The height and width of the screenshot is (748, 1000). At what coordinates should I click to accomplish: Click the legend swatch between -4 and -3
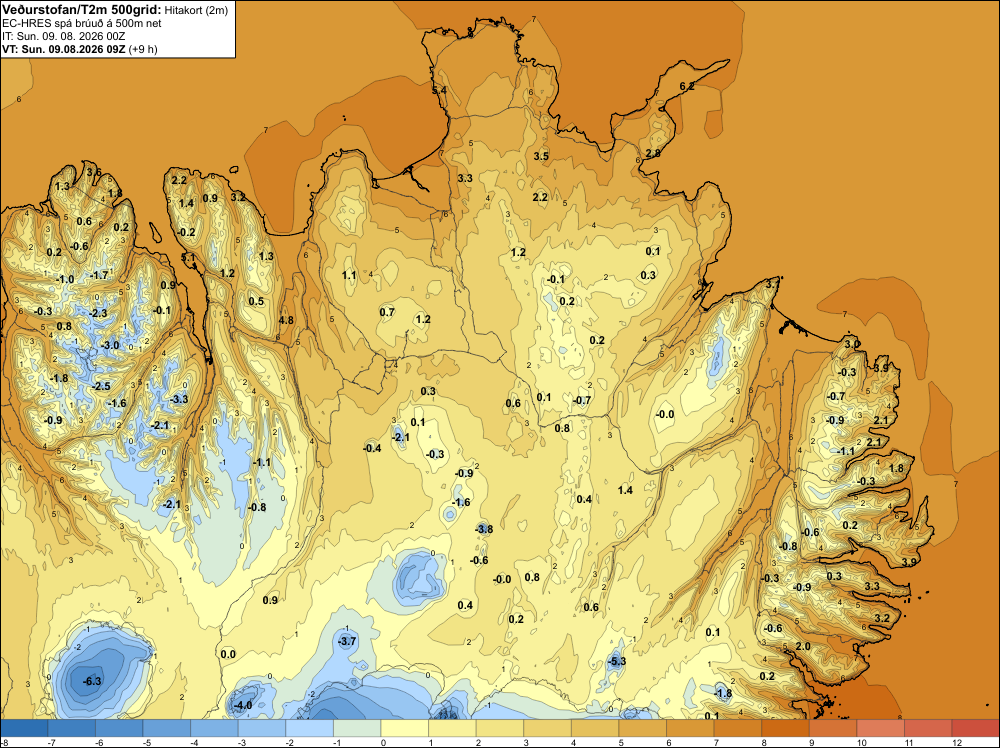214,728
